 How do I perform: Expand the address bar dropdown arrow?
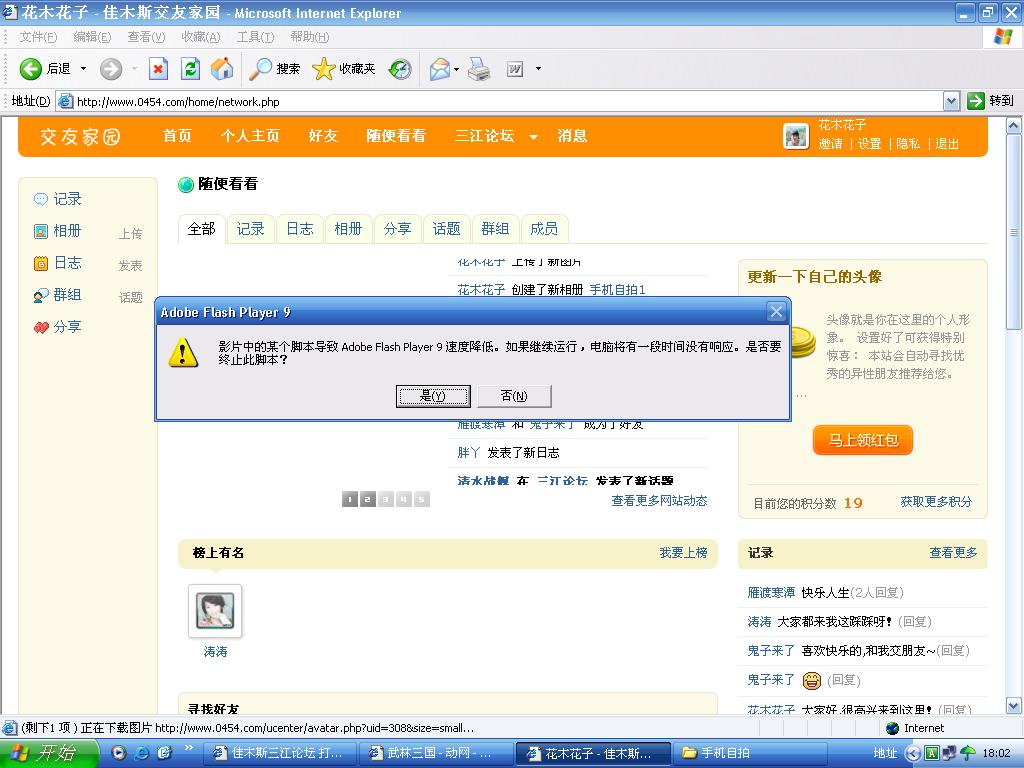click(x=951, y=101)
